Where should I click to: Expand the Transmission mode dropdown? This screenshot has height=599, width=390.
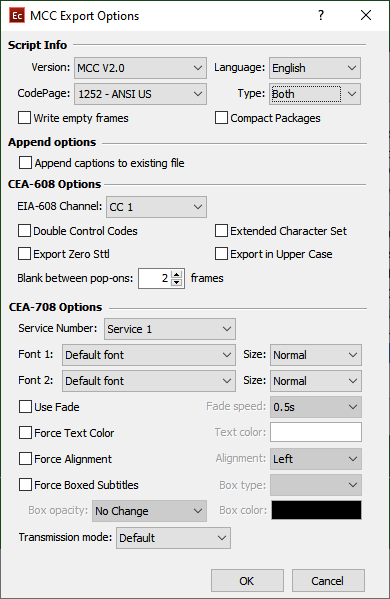173,538
